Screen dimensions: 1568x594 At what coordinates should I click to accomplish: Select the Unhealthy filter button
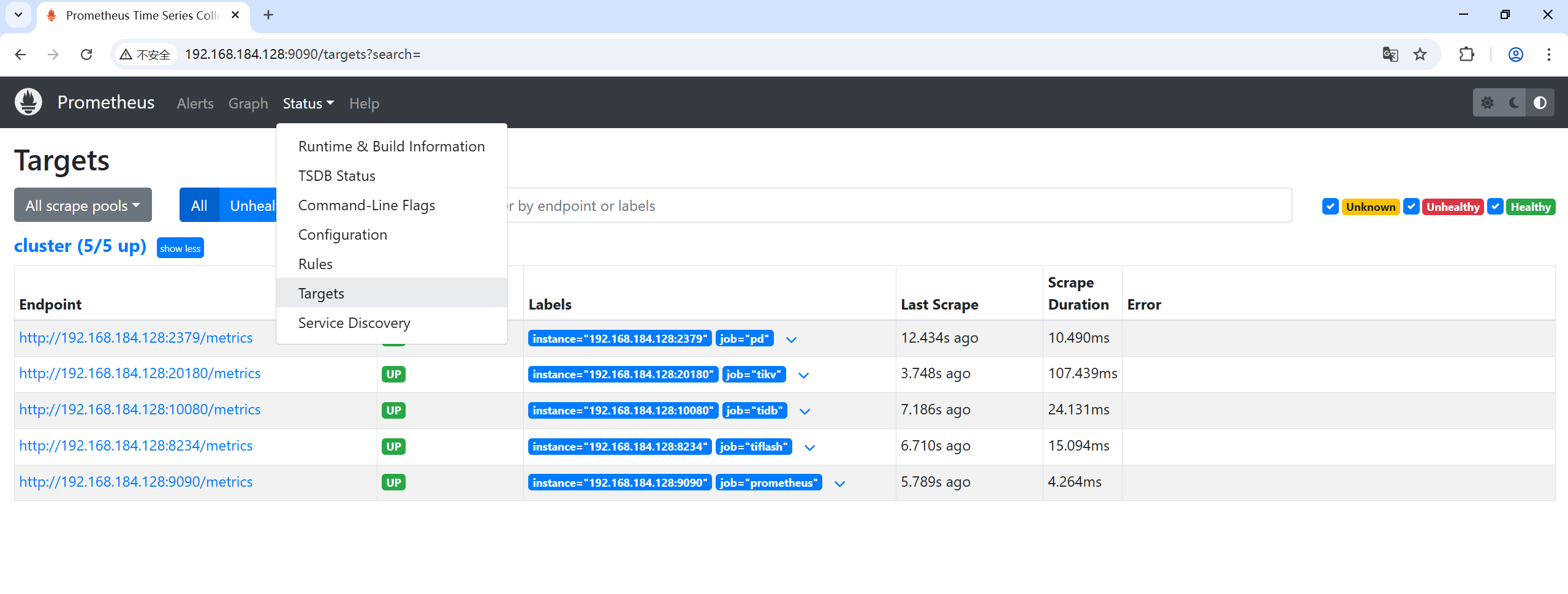[248, 205]
